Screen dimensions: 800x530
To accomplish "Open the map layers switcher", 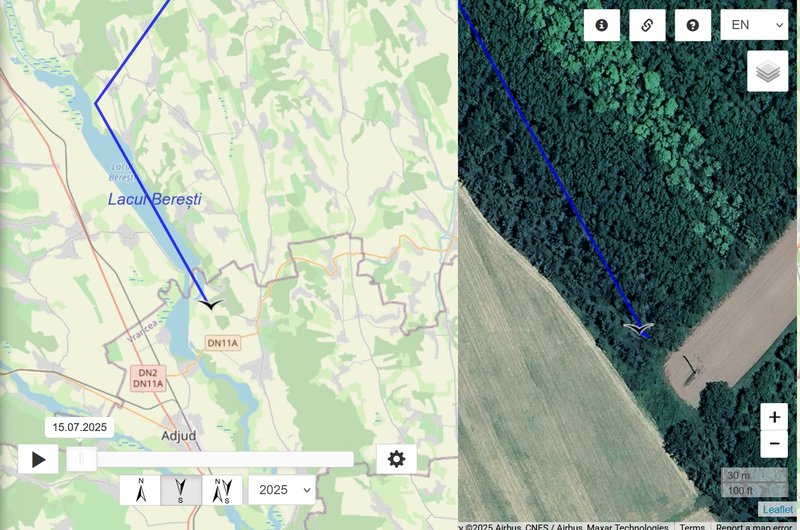I will click(x=767, y=71).
